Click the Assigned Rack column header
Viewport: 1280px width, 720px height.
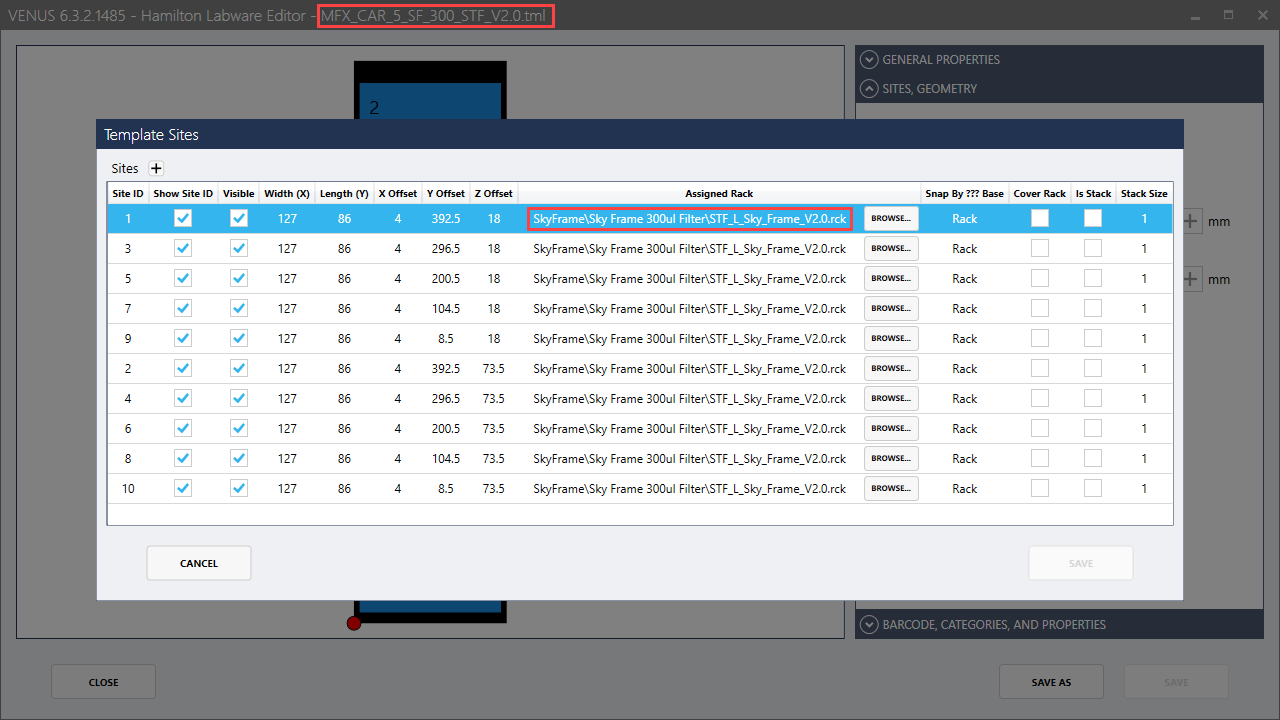[x=719, y=193]
